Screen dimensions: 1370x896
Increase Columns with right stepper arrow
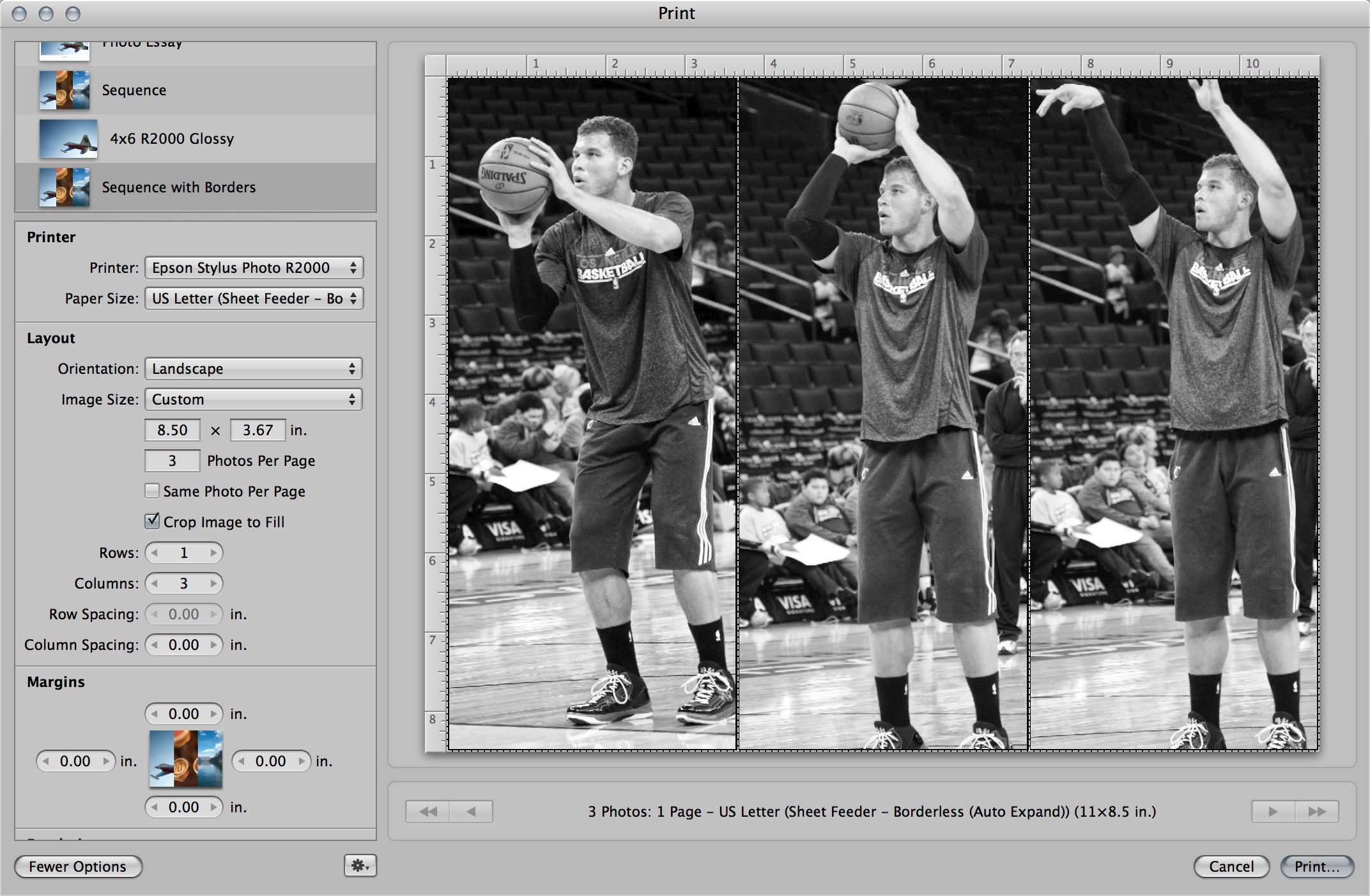coord(214,583)
